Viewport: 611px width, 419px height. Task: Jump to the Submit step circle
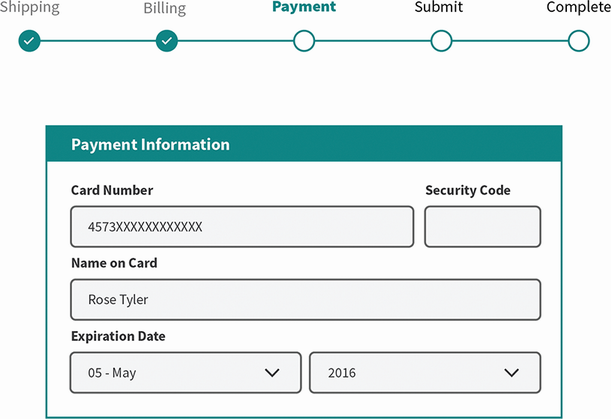point(441,41)
